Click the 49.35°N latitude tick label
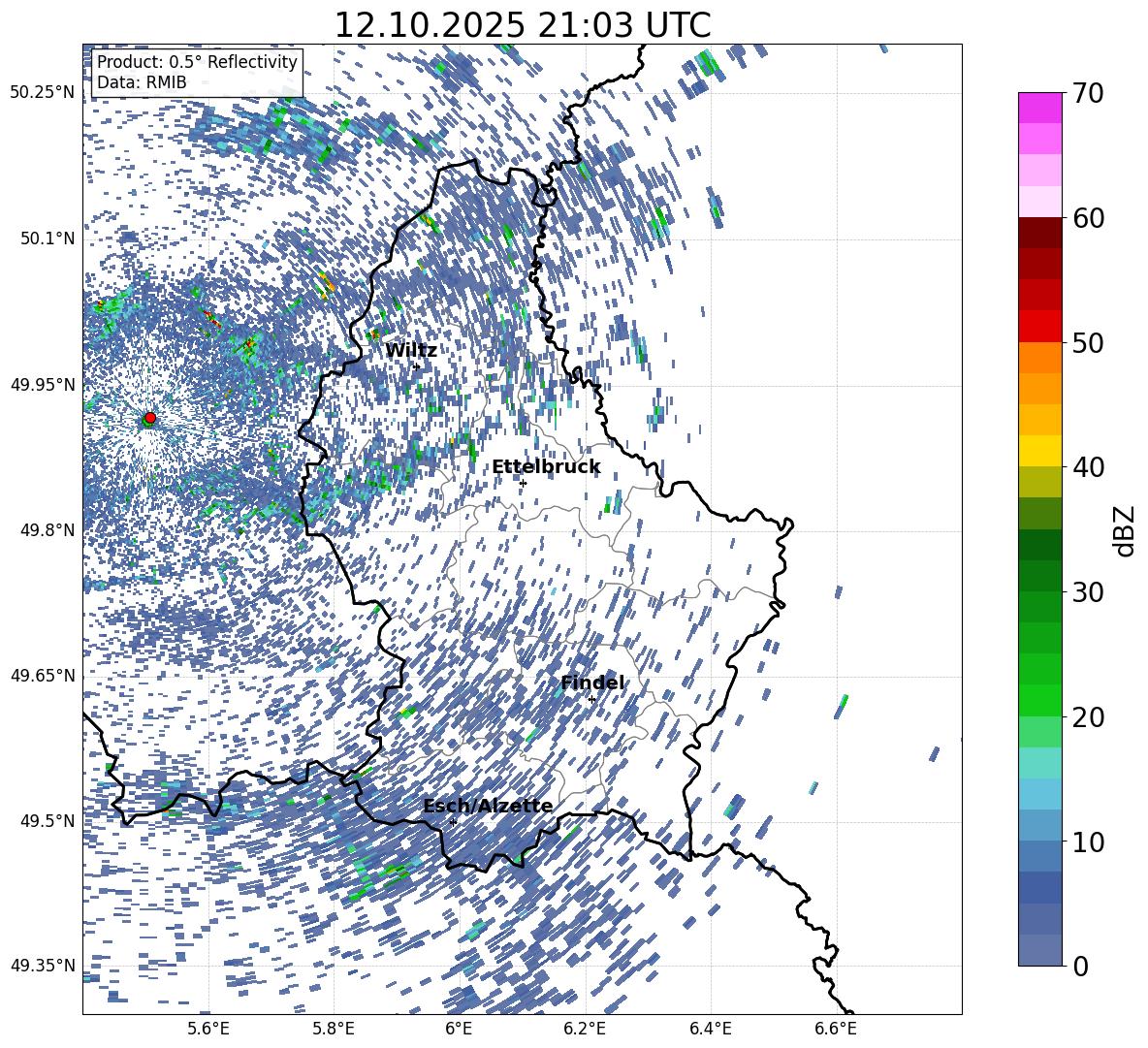The image size is (1148, 1048). (43, 966)
